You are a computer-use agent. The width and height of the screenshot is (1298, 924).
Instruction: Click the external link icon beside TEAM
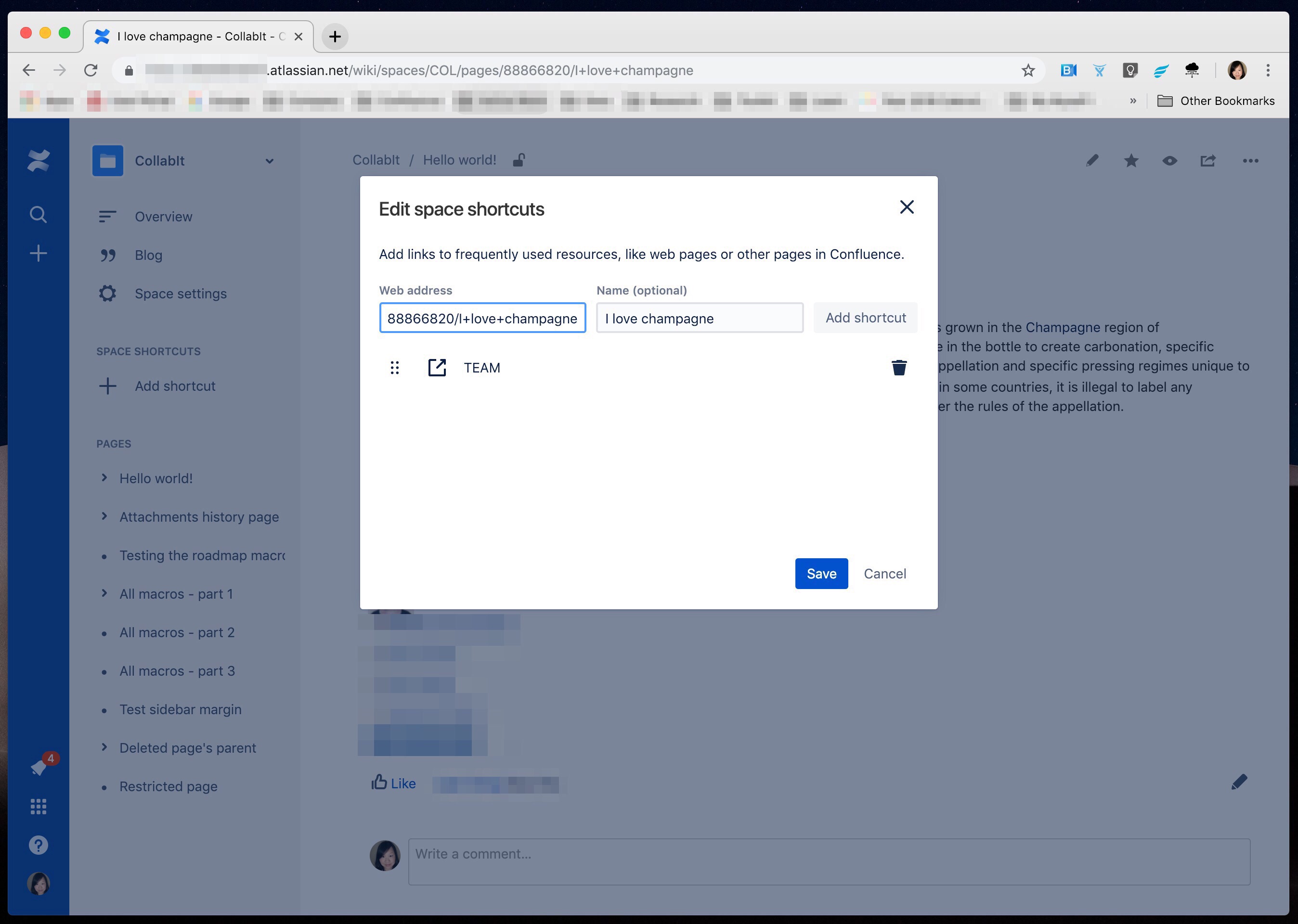click(437, 368)
